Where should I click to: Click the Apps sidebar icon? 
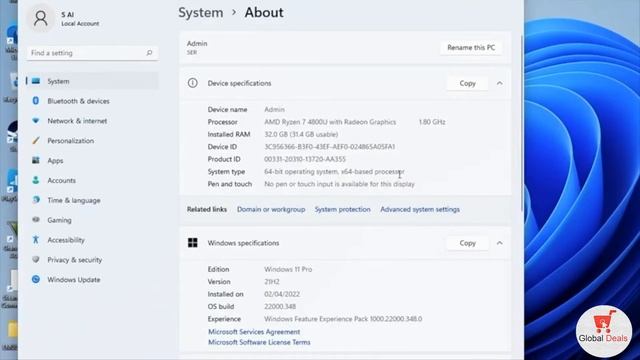pyautogui.click(x=36, y=160)
